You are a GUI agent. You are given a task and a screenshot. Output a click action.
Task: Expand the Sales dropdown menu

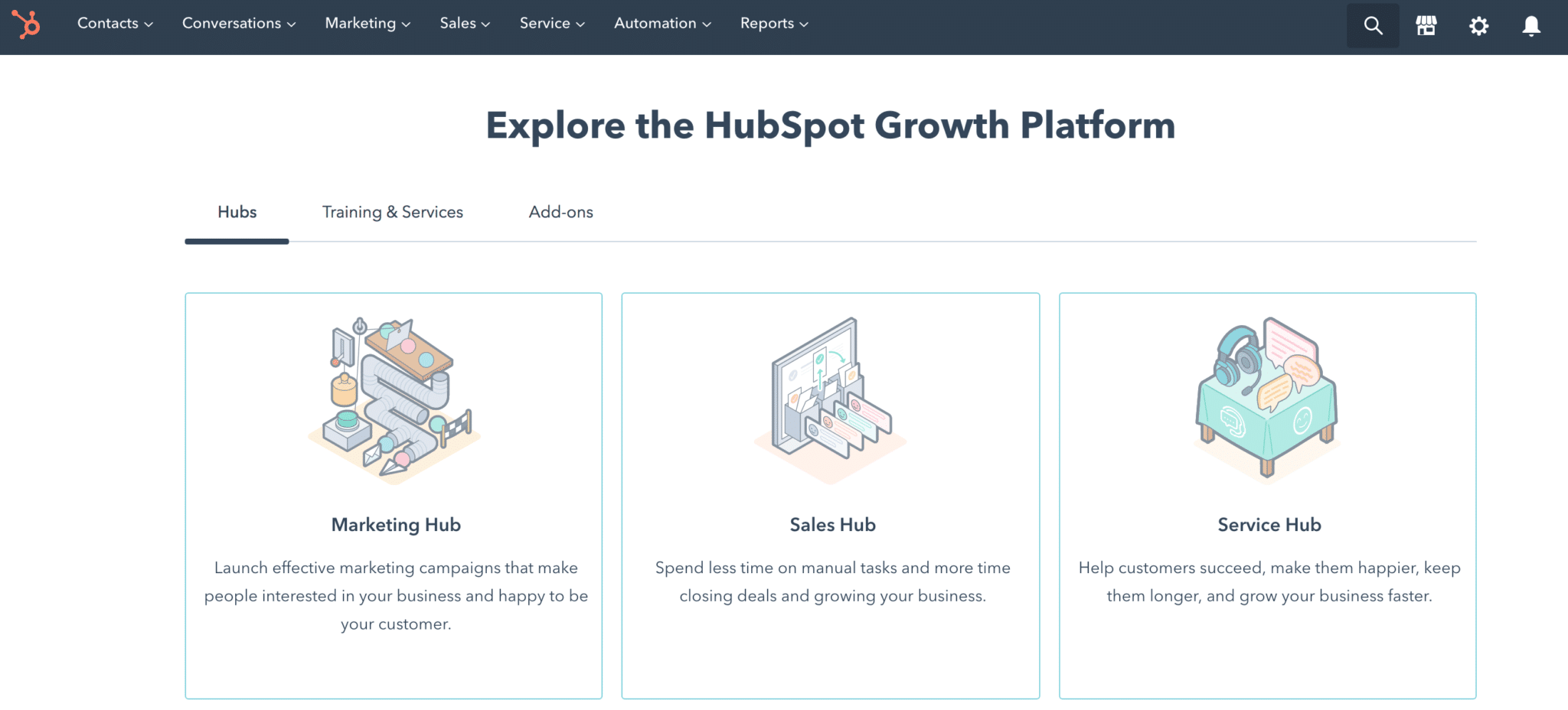click(x=465, y=24)
